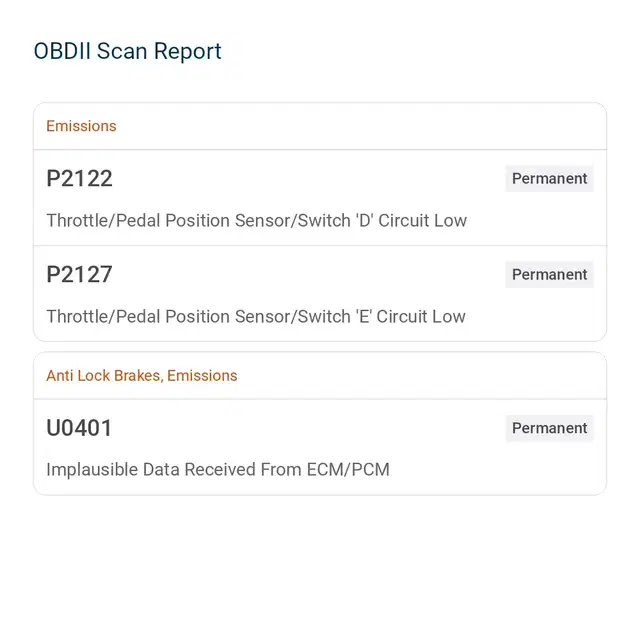The width and height of the screenshot is (640, 640).
Task: Click the words Anti Lock Brakes
Action: pyautogui.click(x=104, y=376)
